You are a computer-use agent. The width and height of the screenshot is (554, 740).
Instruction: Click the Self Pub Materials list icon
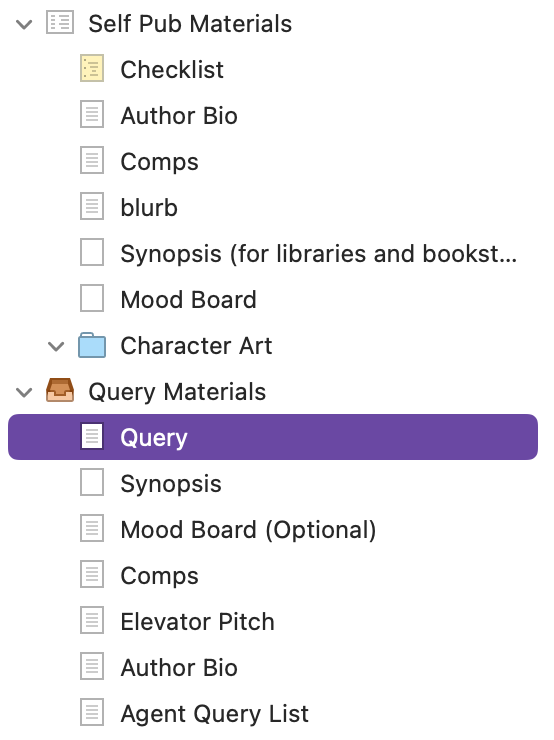[x=60, y=23]
